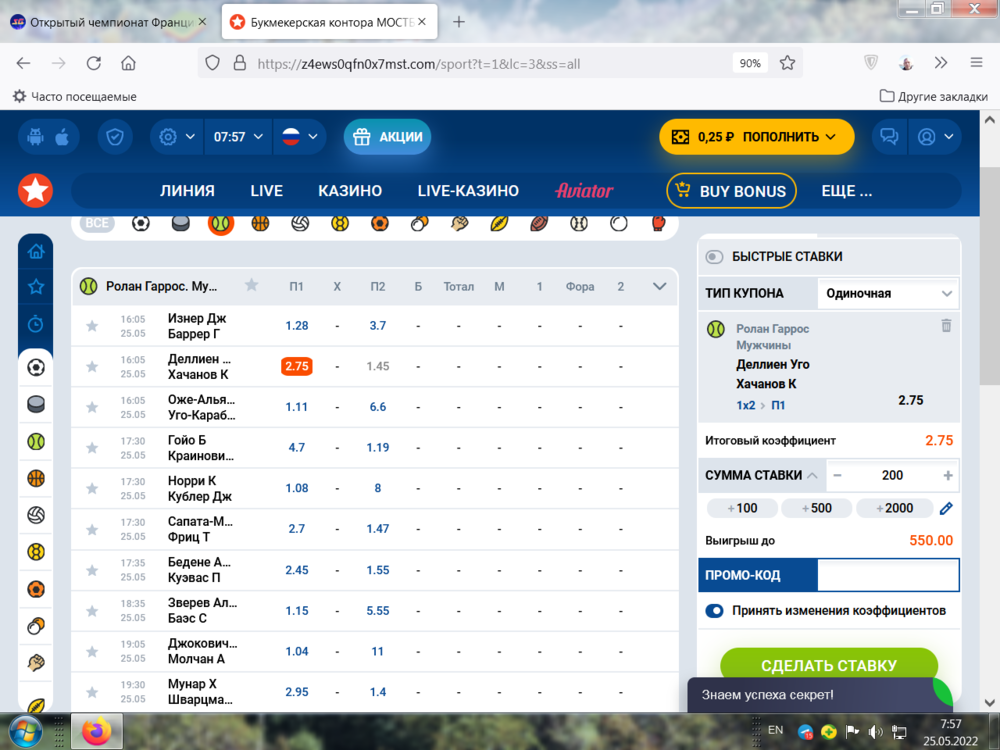Select basketball in the top sports filter row
This screenshot has height=750, width=1000.
260,223
